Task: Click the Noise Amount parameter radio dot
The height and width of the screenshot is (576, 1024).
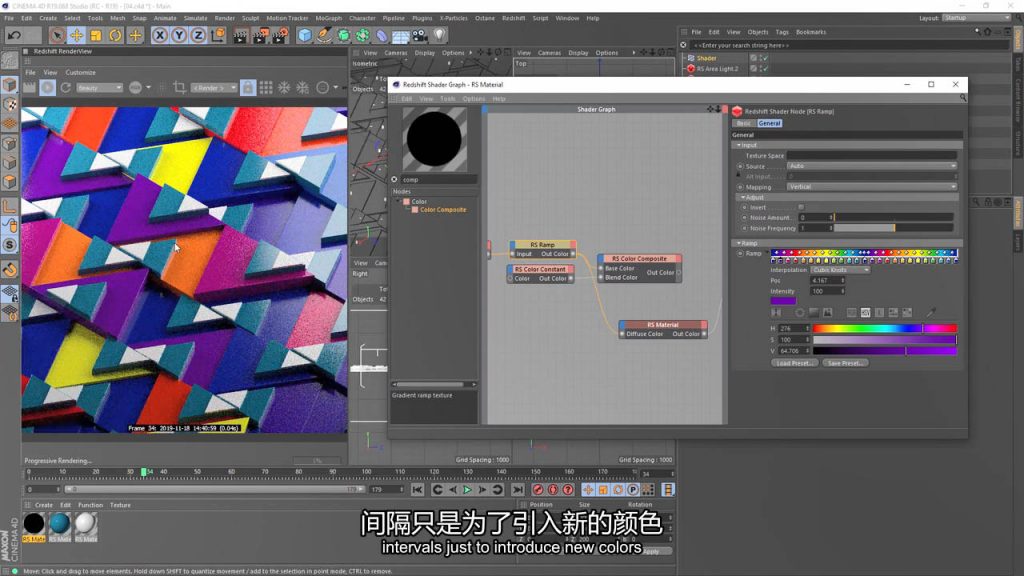Action: pos(744,218)
